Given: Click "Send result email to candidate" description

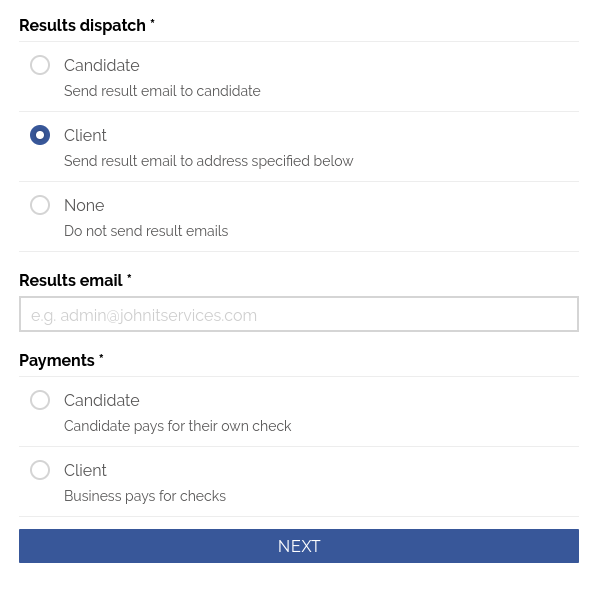Looking at the screenshot, I should [x=162, y=91].
